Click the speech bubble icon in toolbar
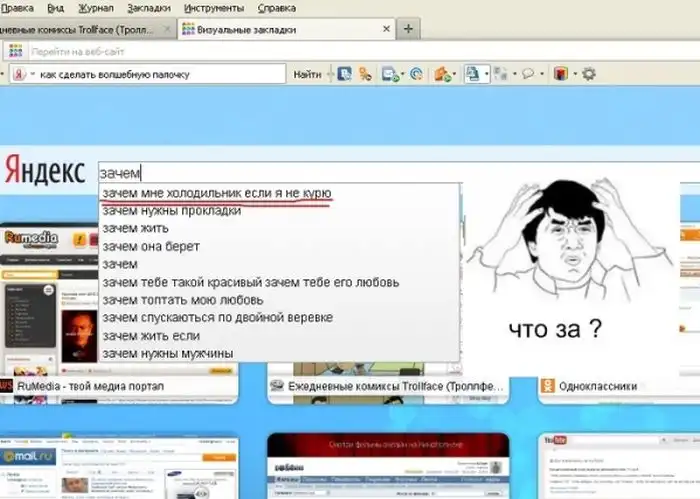 point(527,74)
